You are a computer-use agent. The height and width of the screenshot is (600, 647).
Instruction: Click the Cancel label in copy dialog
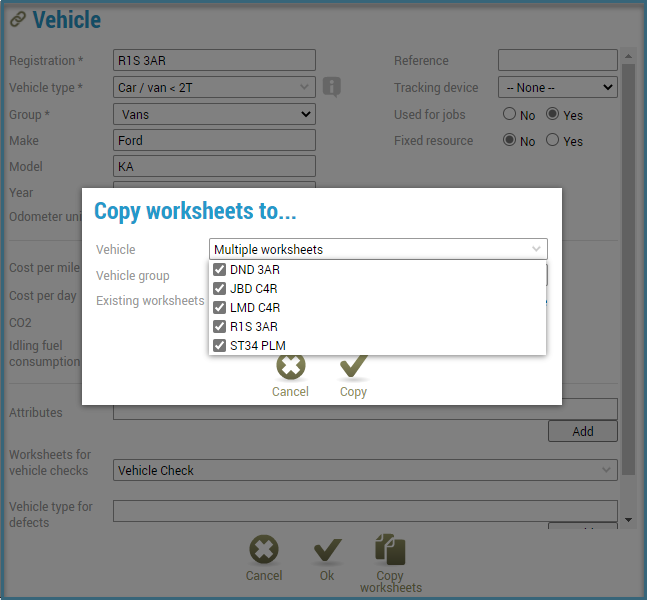click(290, 391)
